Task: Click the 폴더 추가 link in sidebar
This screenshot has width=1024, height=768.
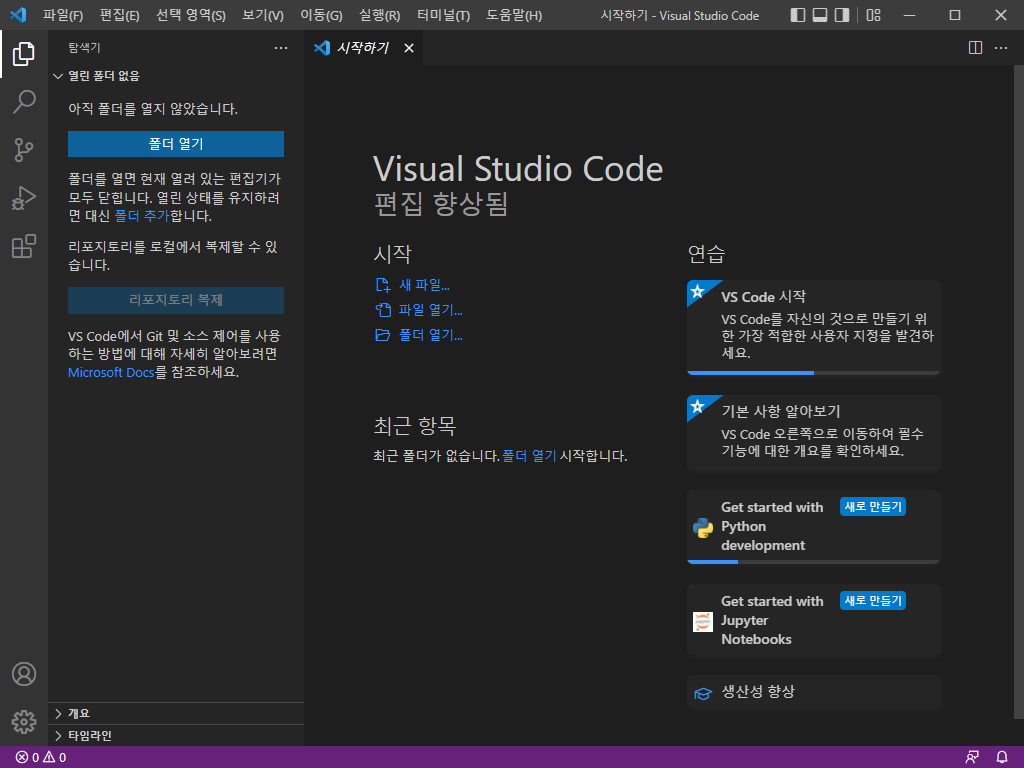Action: point(142,216)
